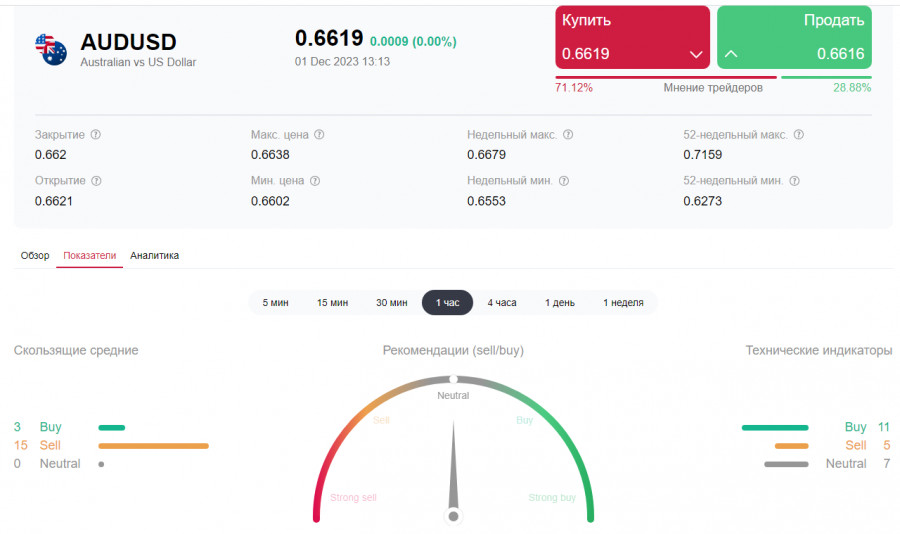Click help icon beside 52-недельный мин.

point(794,181)
